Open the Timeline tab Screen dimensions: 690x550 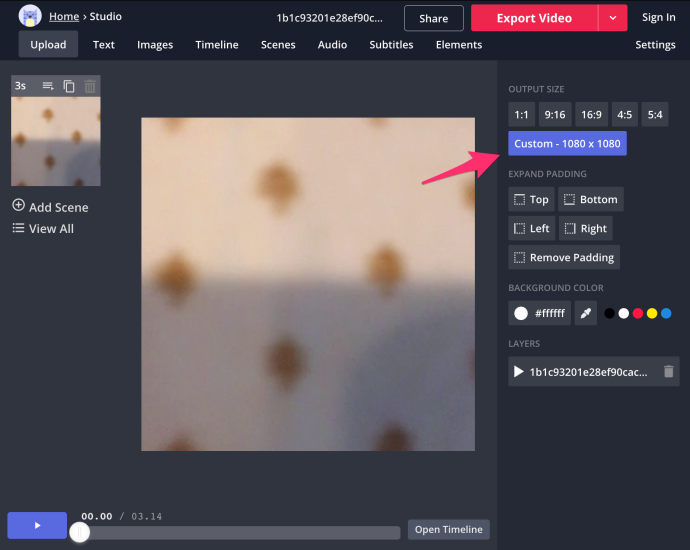(x=217, y=44)
